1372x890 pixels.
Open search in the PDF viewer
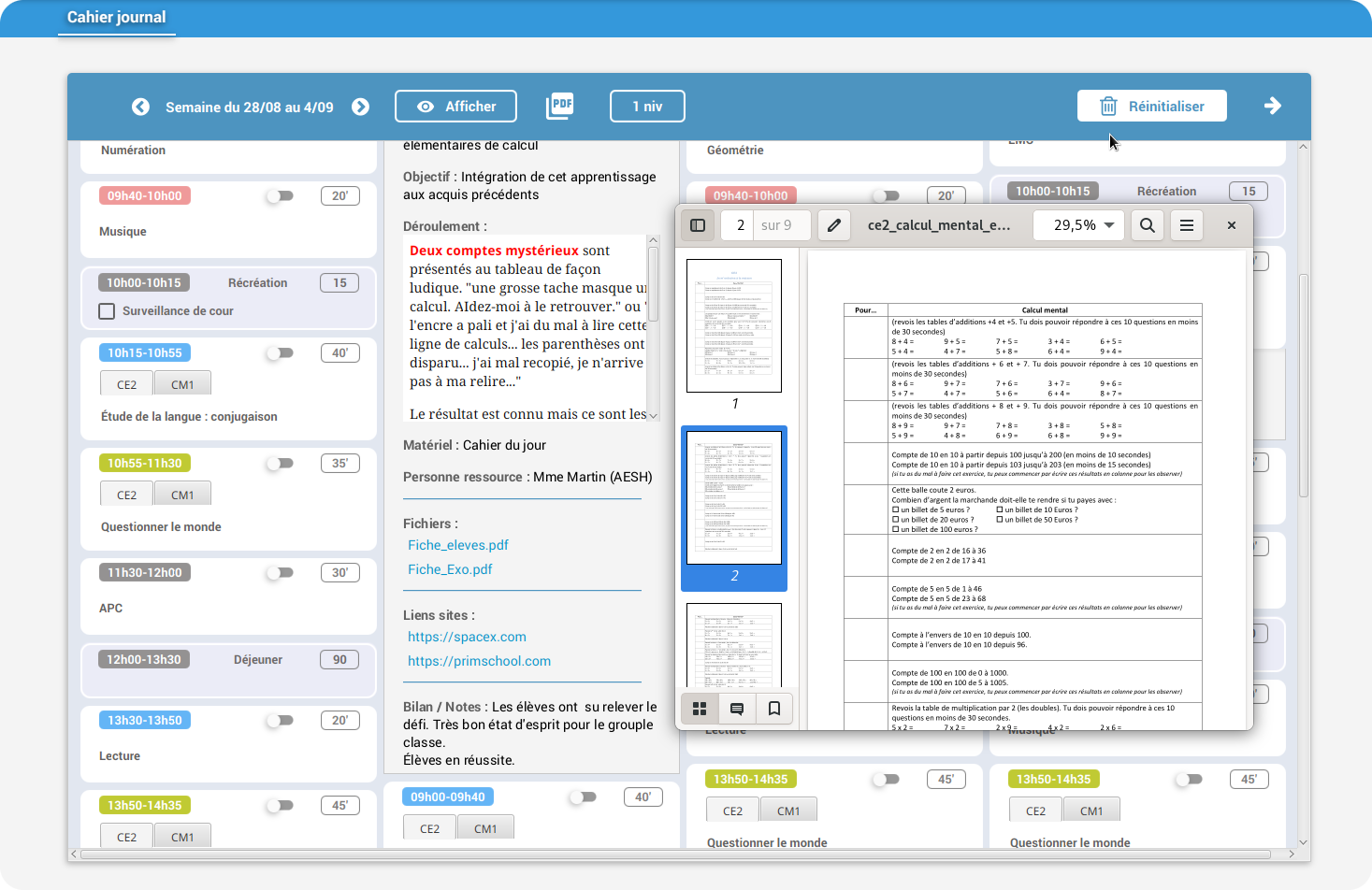[1148, 224]
